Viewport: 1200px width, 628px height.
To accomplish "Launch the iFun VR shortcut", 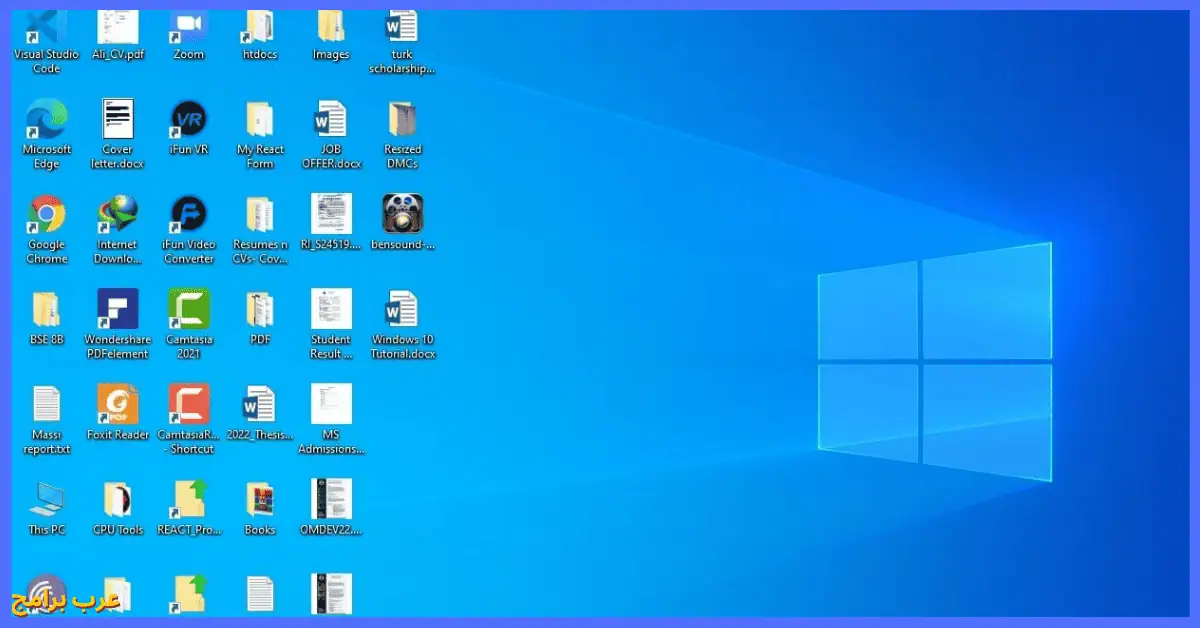I will pyautogui.click(x=188, y=127).
